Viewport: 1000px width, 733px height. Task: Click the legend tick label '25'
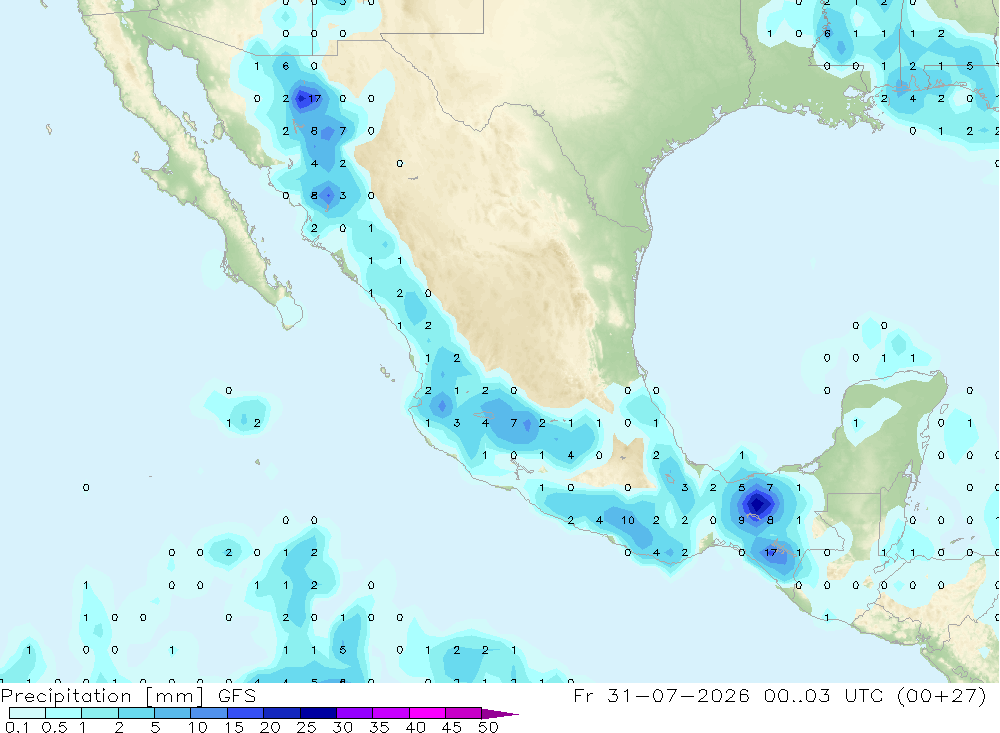click(x=307, y=727)
